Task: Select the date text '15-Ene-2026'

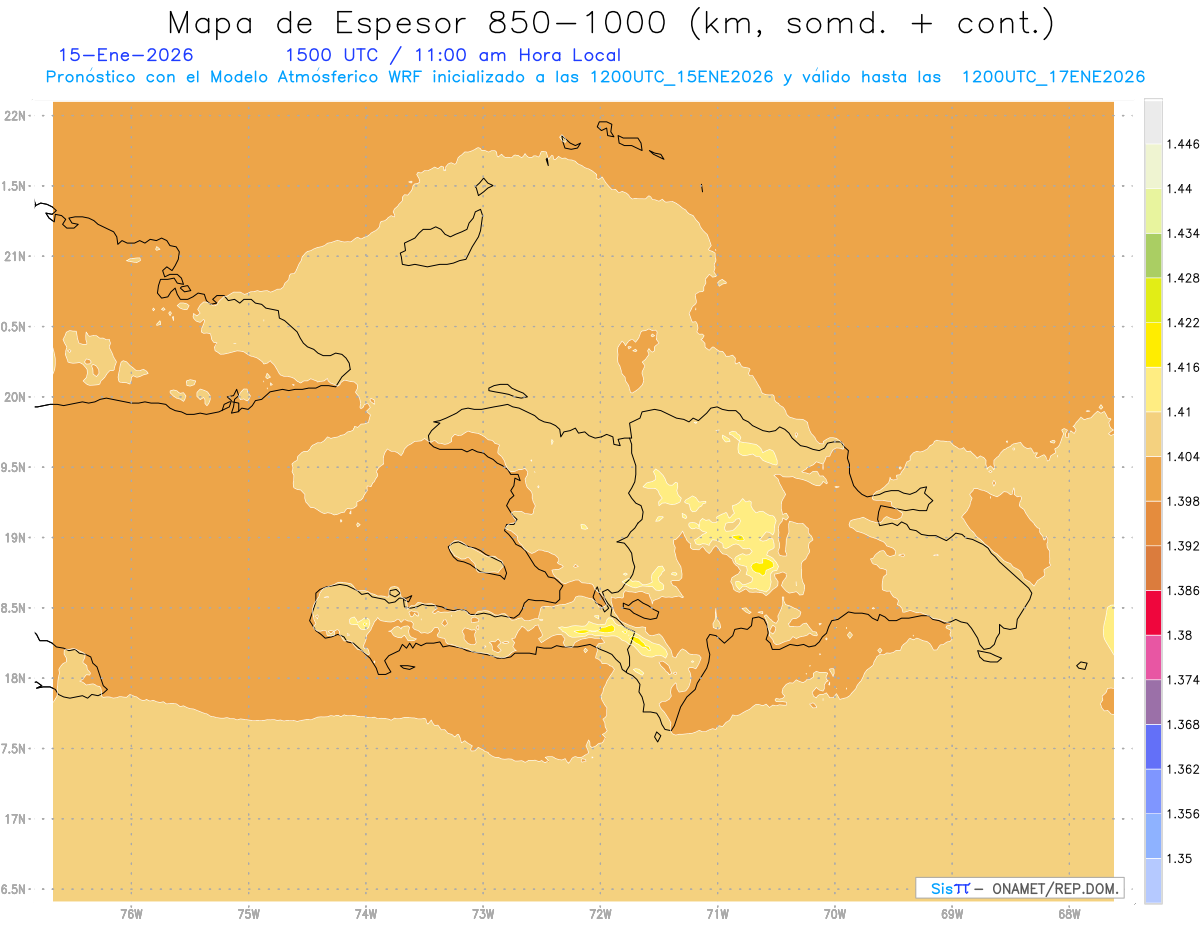Action: coord(126,55)
